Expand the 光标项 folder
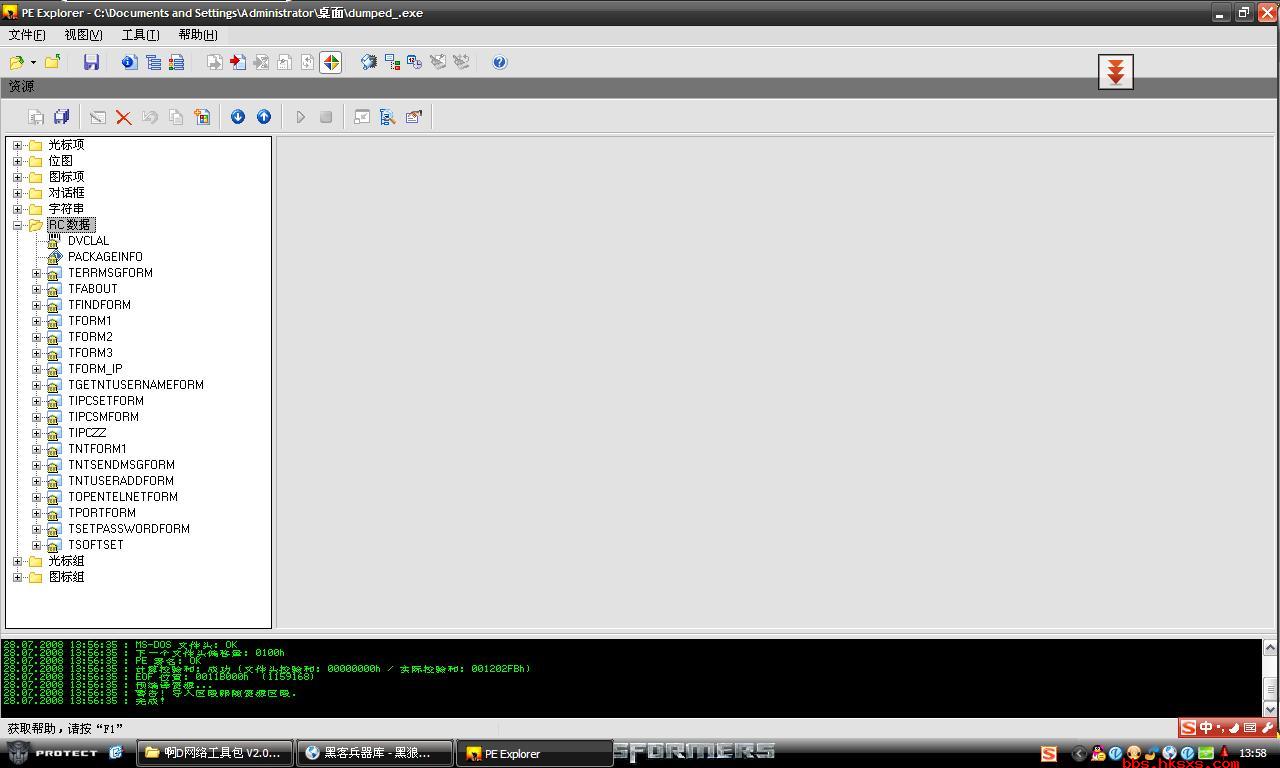This screenshot has width=1280, height=768. coord(17,145)
